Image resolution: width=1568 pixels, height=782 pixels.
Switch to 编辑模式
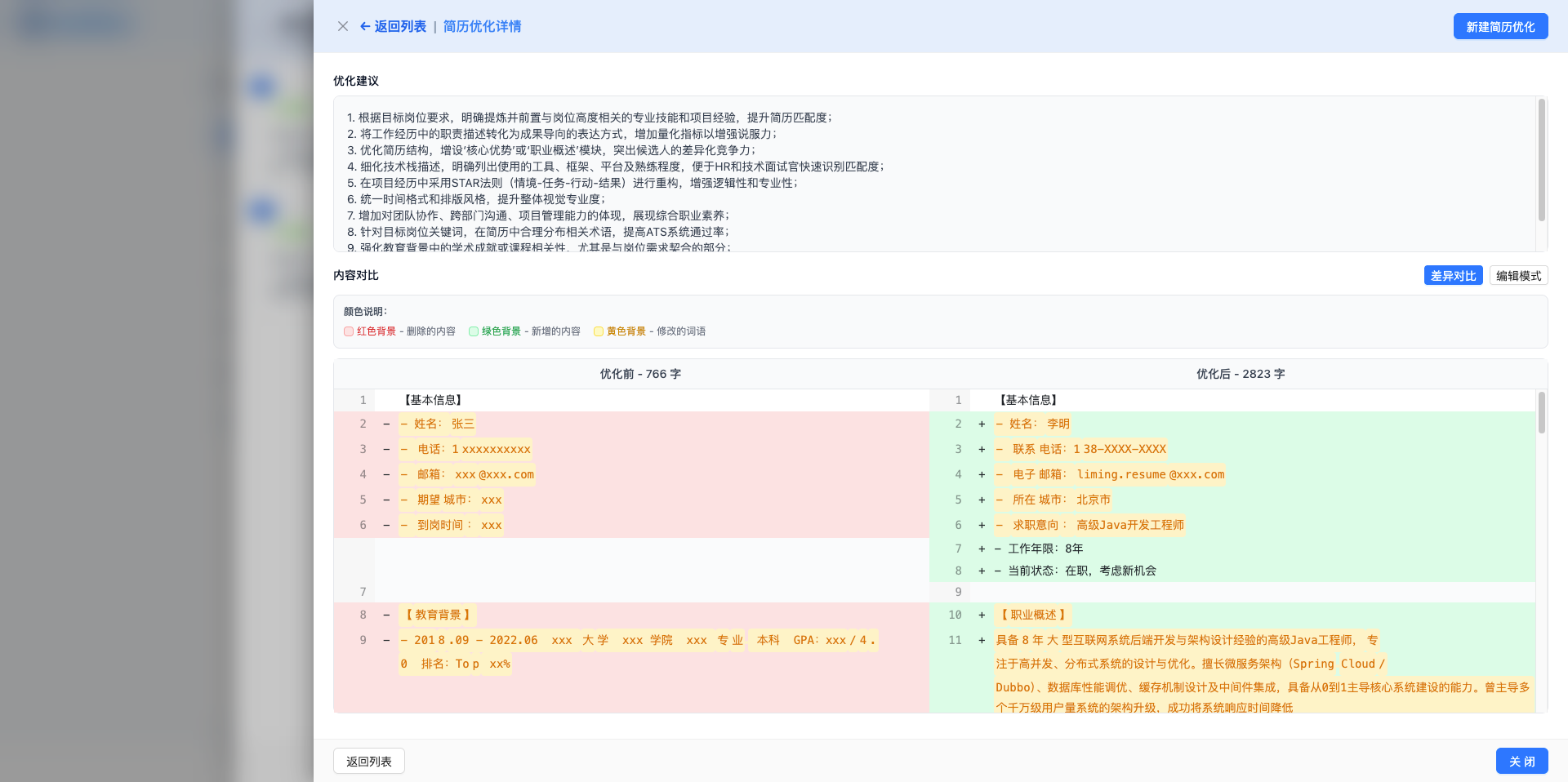(1517, 275)
